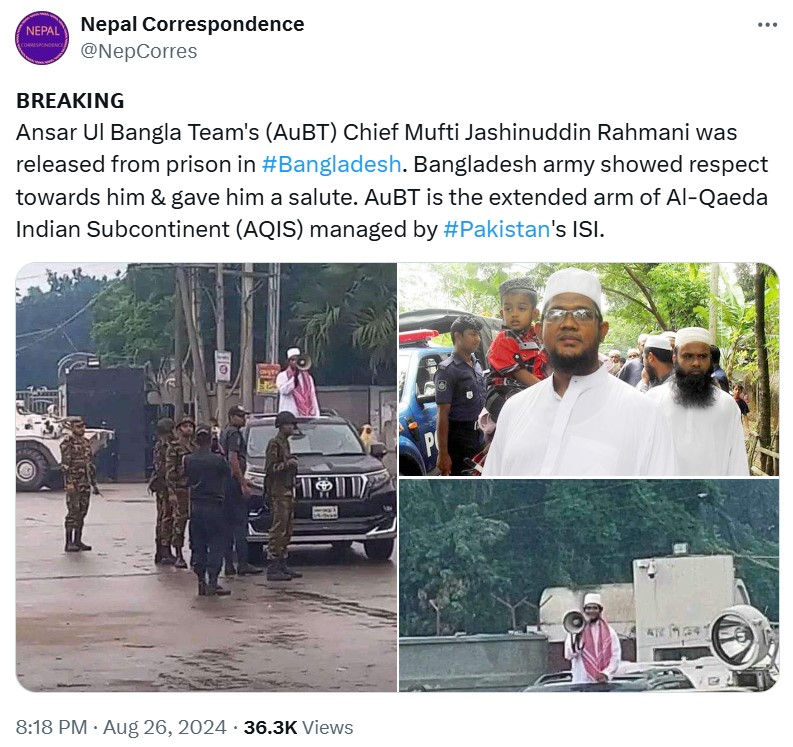Screen dimensions: 793x747
Task: Open the photo of the man holding a megaphone
Action: (589, 585)
